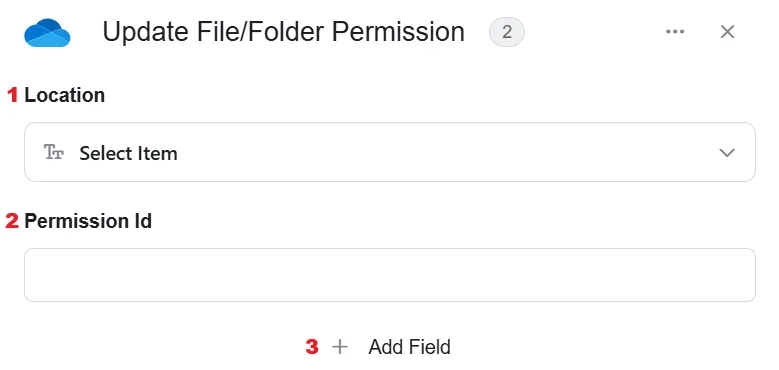Expand the Location chevron down arrow

[727, 152]
